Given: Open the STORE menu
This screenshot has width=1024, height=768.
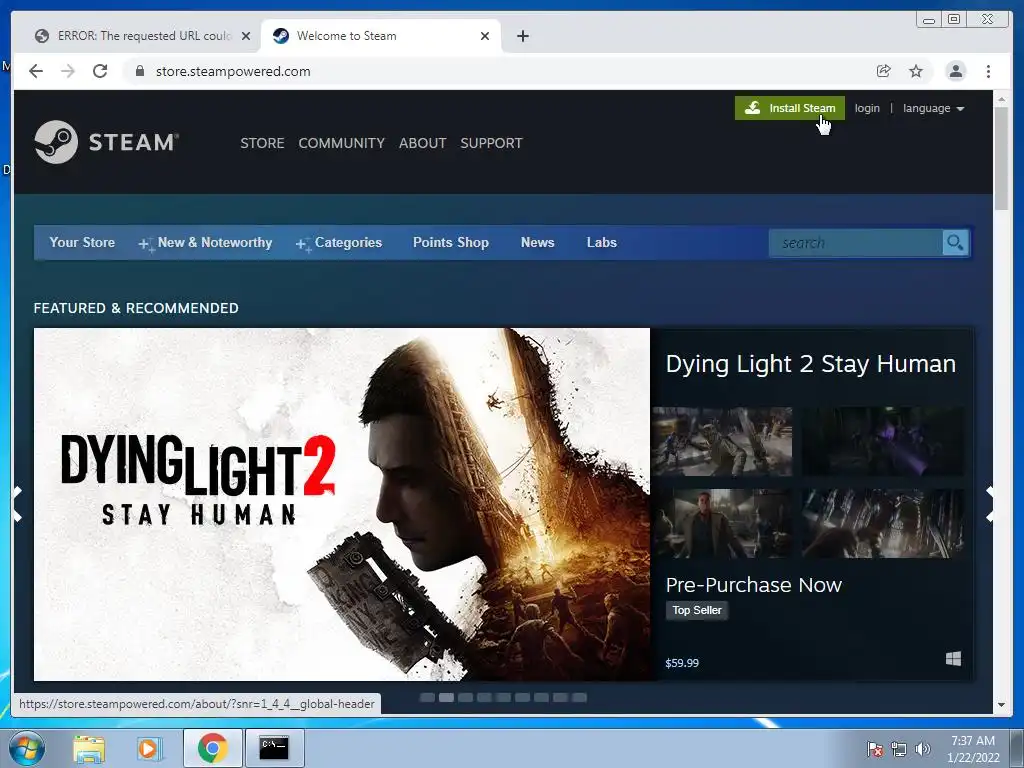Looking at the screenshot, I should (262, 143).
